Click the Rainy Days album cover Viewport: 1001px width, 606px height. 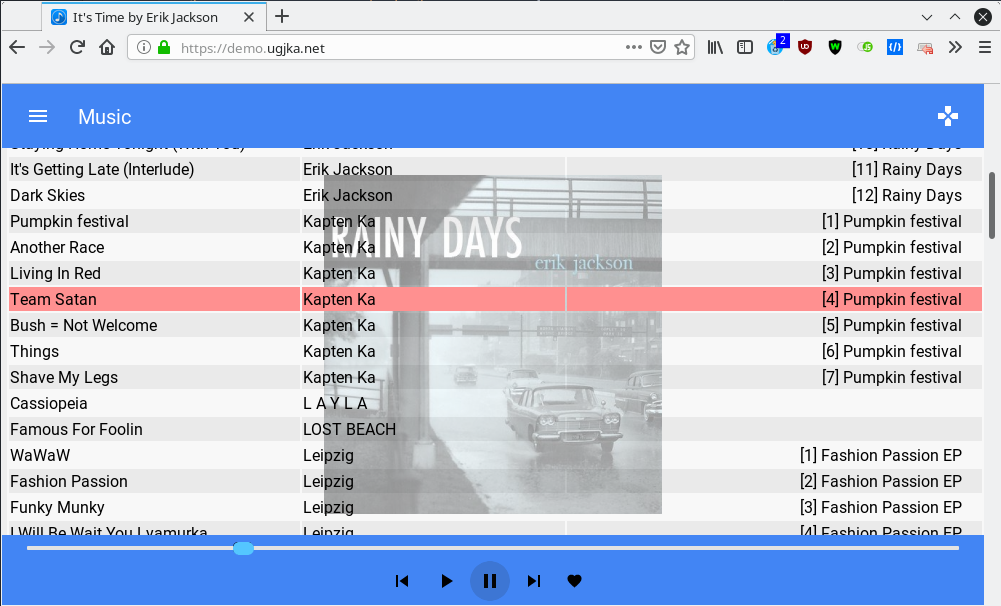tap(493, 344)
